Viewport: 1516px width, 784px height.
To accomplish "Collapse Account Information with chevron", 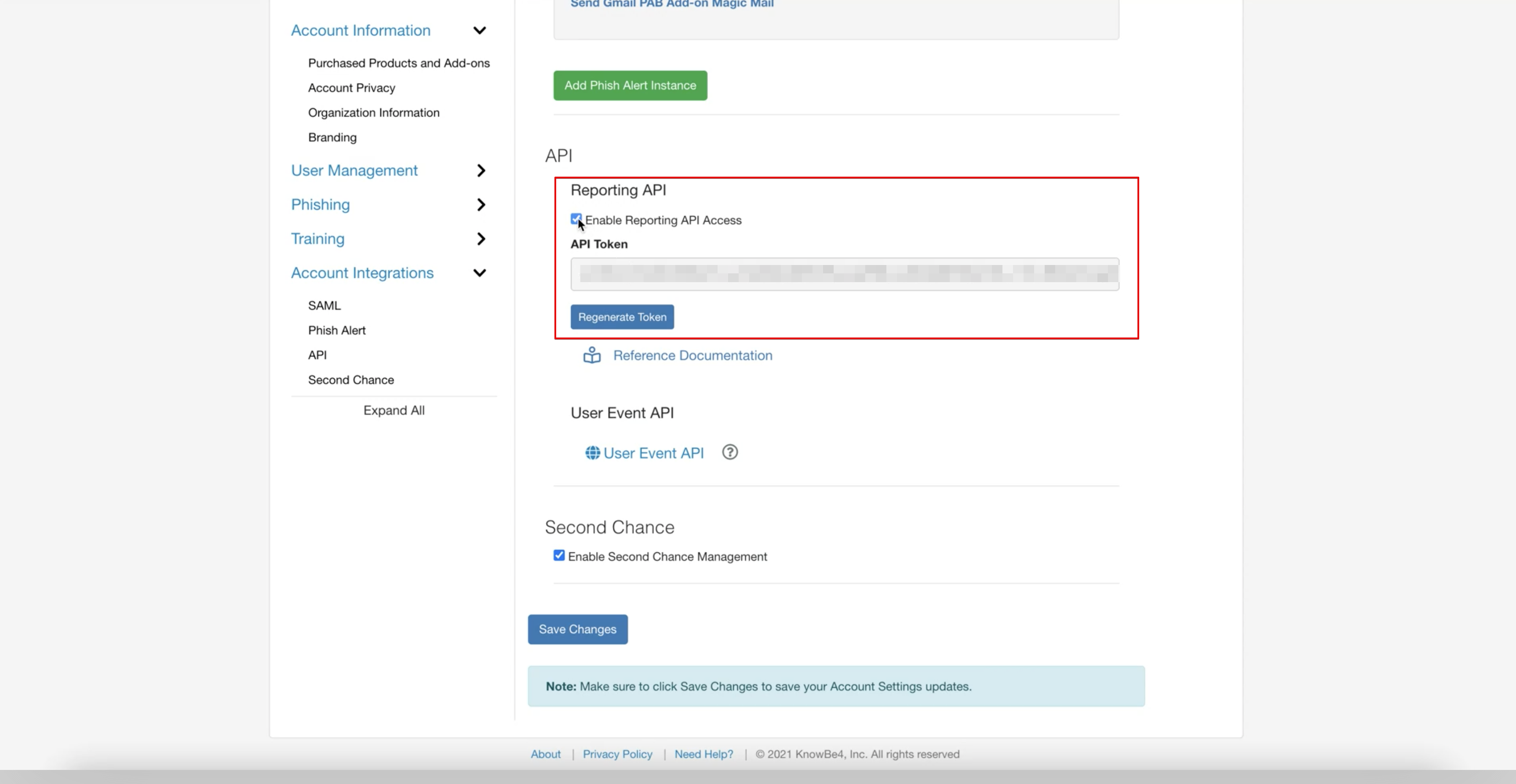I will 480,31.
